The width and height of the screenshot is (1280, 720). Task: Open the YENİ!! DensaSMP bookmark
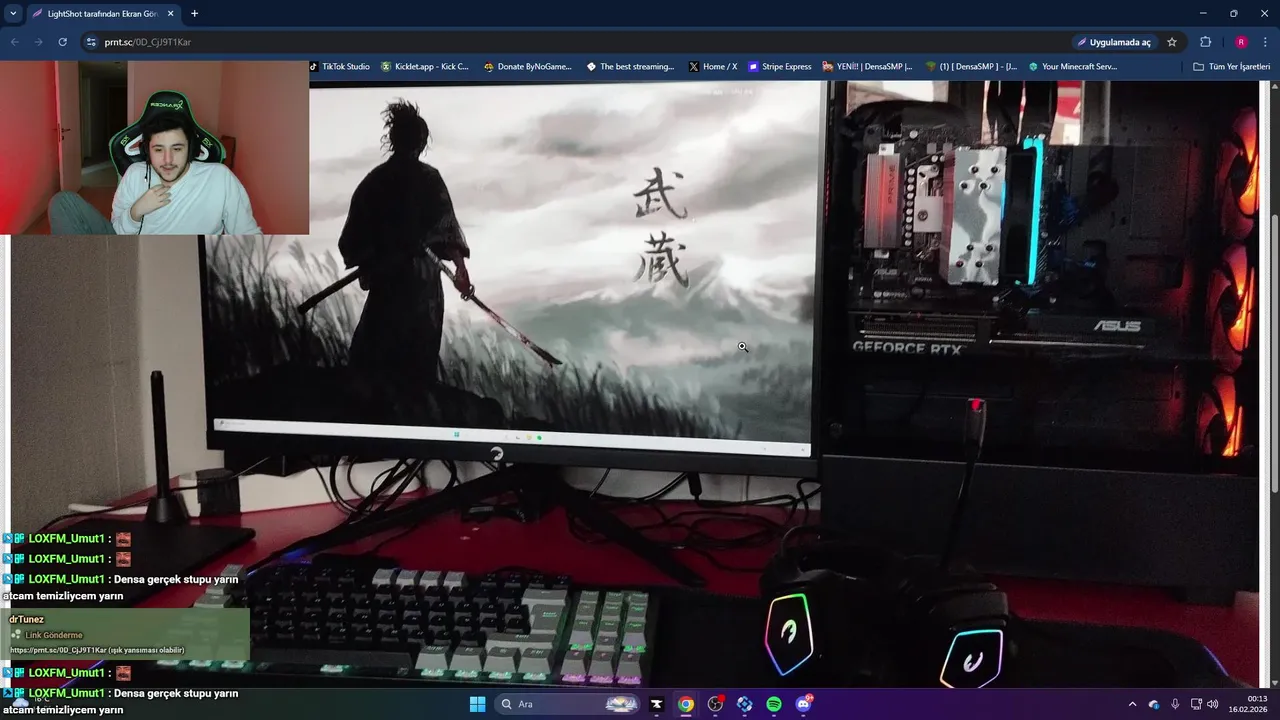868,67
